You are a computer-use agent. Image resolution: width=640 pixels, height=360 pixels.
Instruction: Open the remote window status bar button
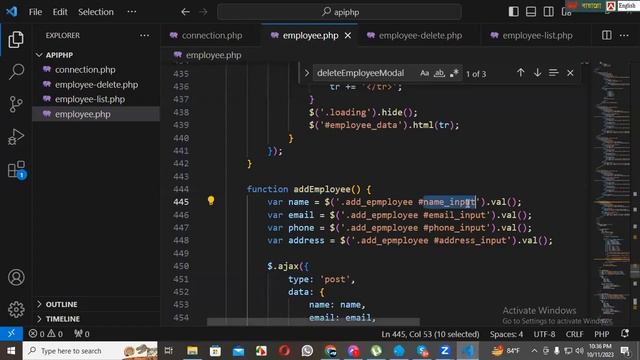click(11, 334)
